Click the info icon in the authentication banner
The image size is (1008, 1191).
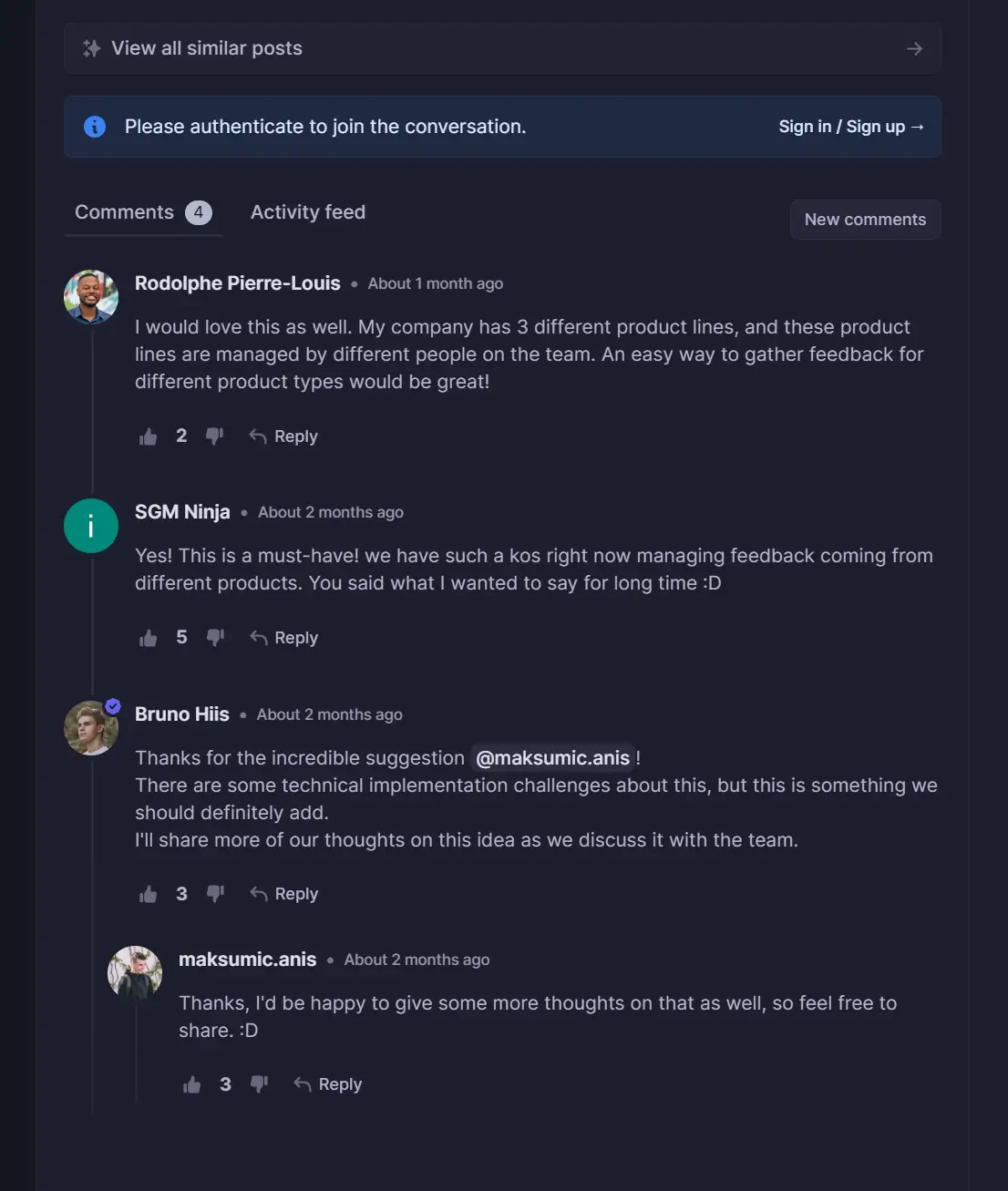(94, 127)
